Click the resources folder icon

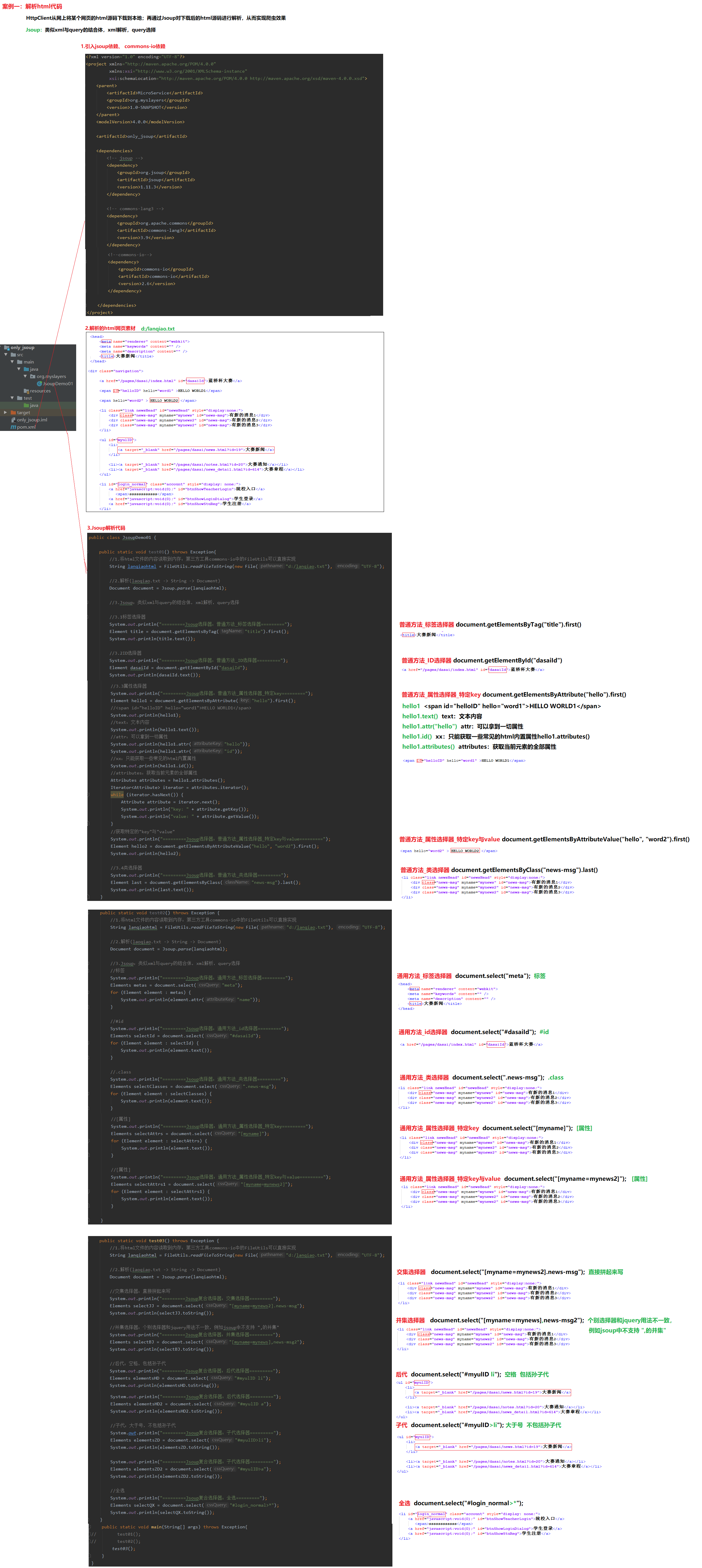tap(26, 391)
